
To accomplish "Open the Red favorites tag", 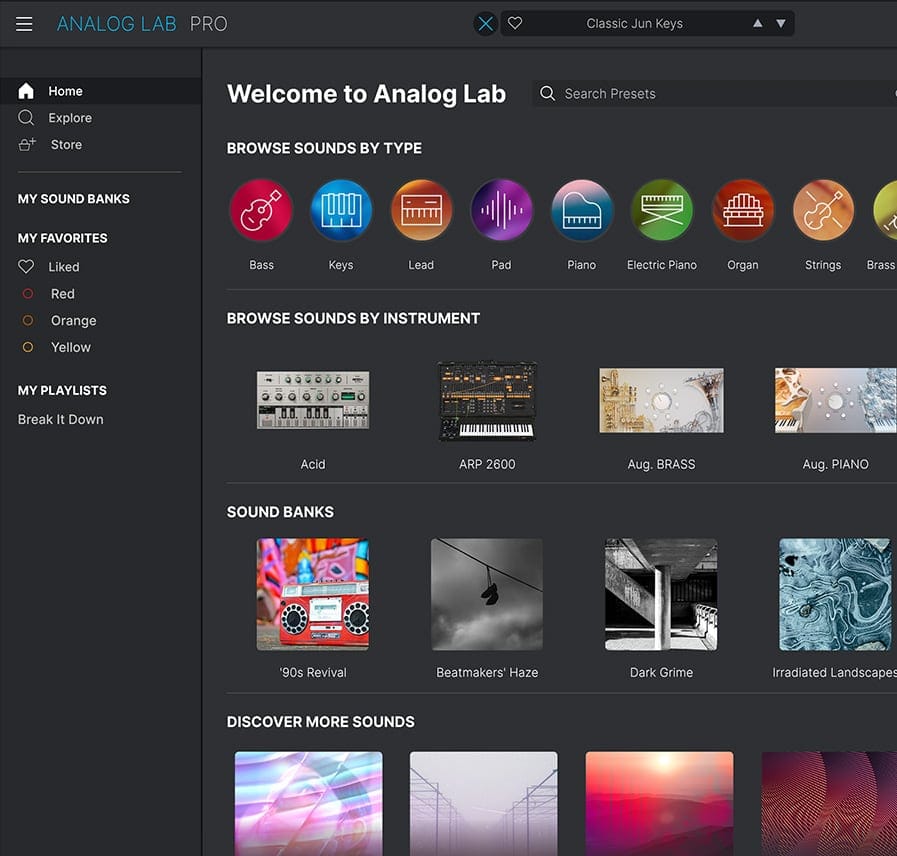I will click(62, 294).
